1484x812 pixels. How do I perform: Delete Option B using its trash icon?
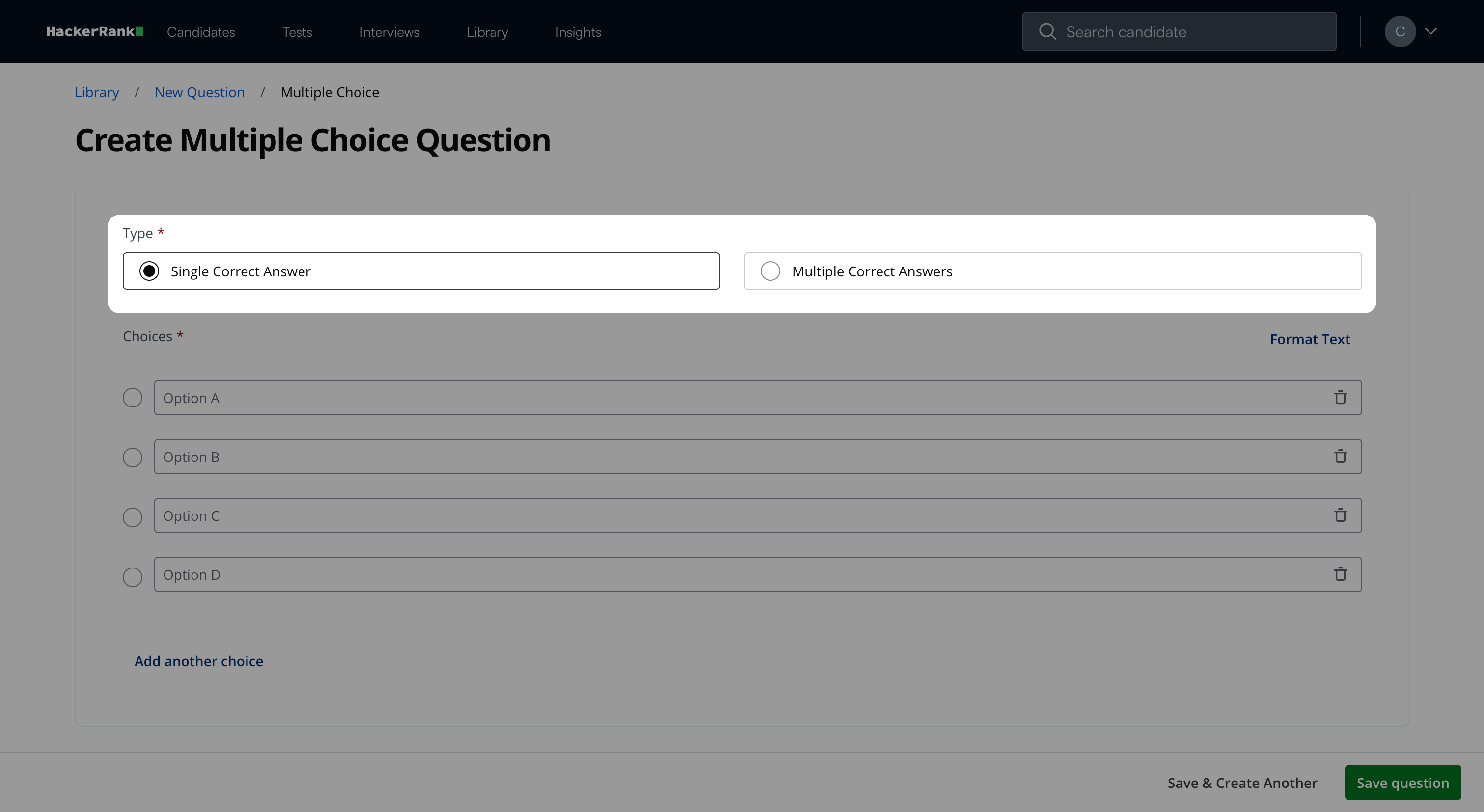1340,456
